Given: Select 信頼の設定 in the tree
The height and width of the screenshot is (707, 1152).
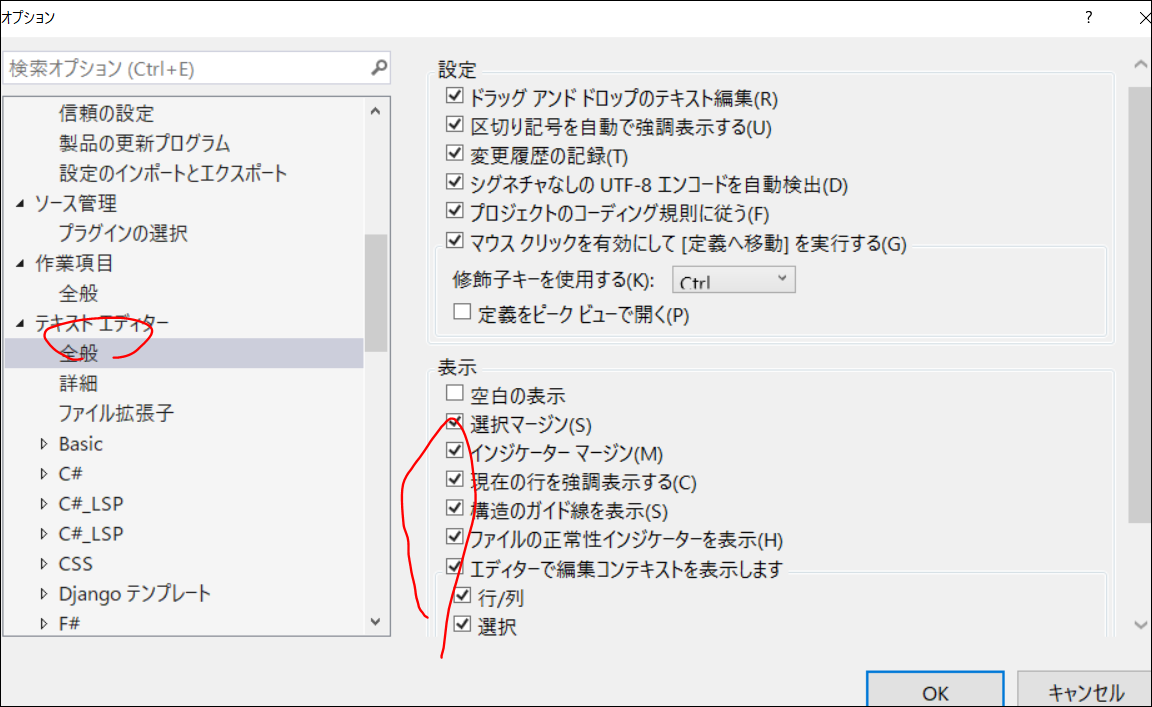Looking at the screenshot, I should click(x=107, y=113).
